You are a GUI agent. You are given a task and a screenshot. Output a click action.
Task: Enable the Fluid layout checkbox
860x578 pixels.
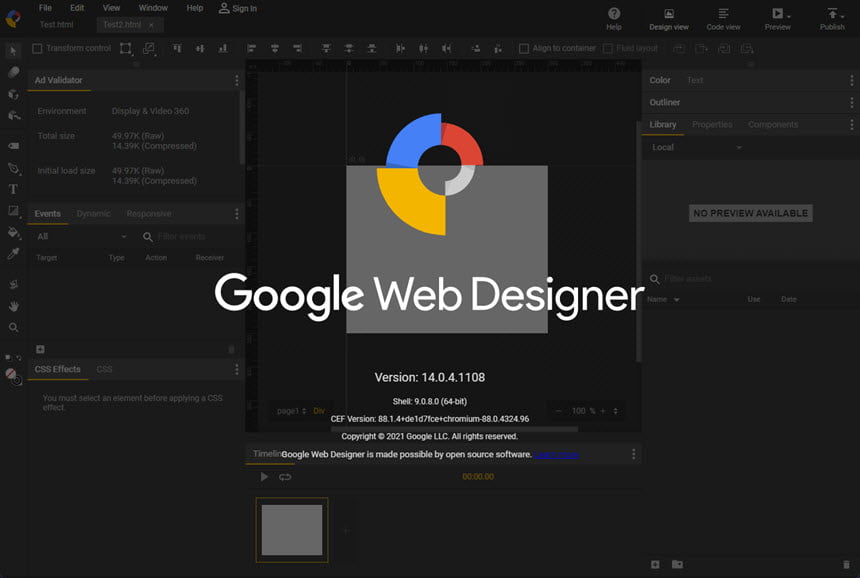pos(608,48)
